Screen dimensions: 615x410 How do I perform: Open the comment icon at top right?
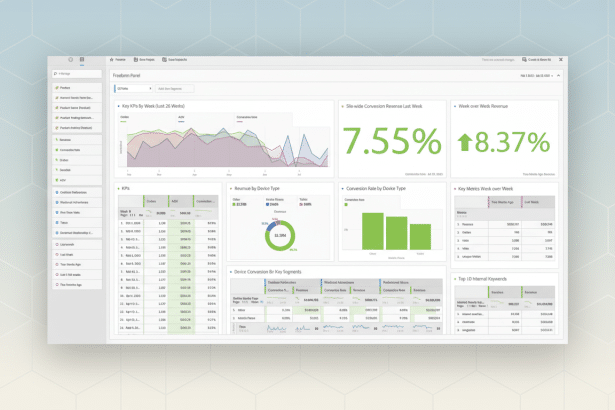524,60
